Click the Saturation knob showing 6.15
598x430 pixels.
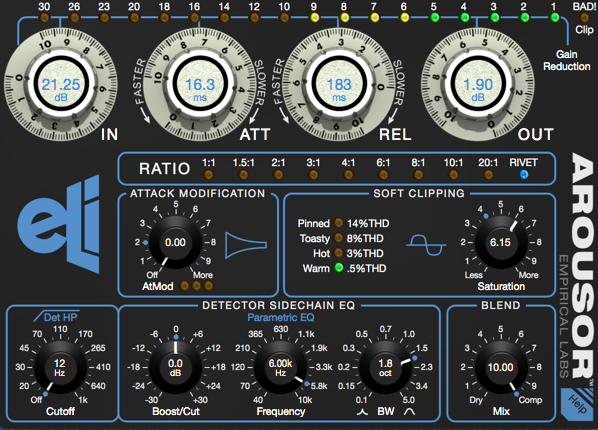pos(500,242)
